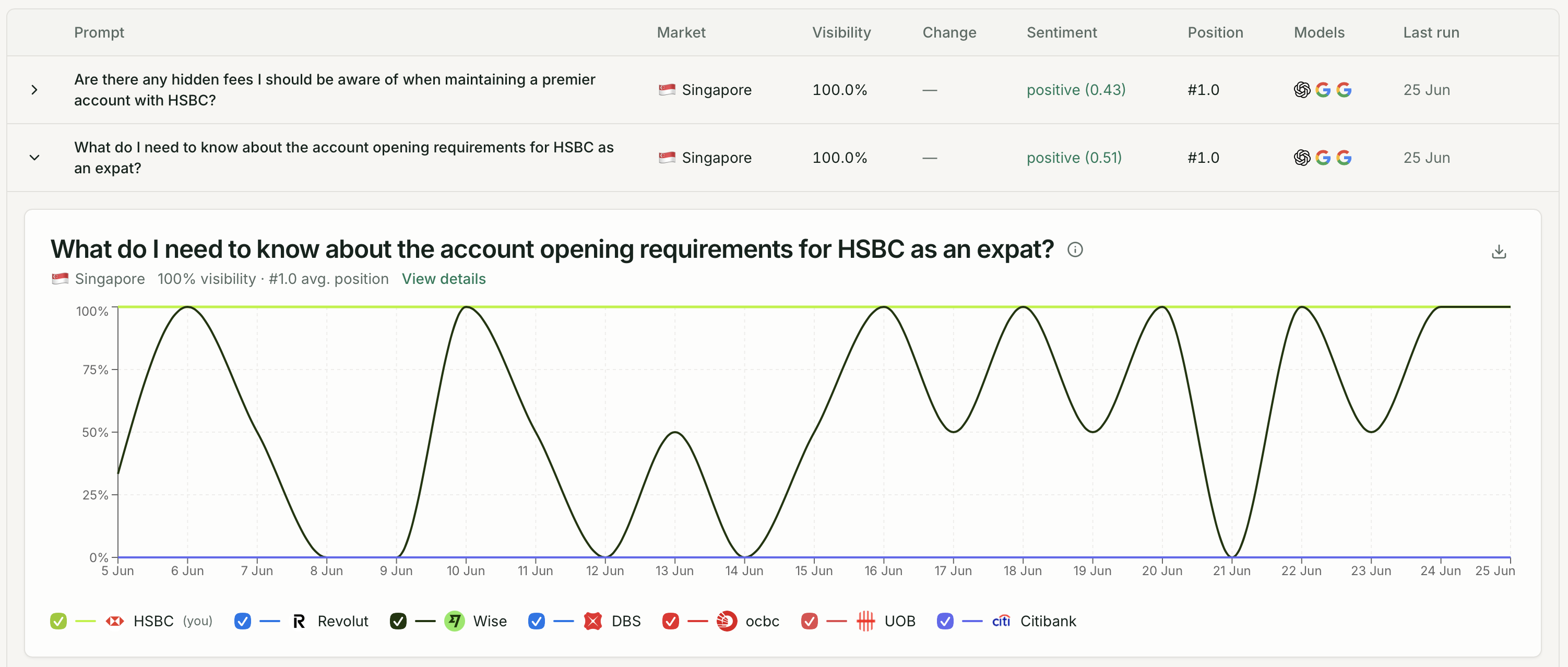The image size is (1568, 667).
Task: Open the info tooltip icon beside chart title
Action: [x=1075, y=249]
